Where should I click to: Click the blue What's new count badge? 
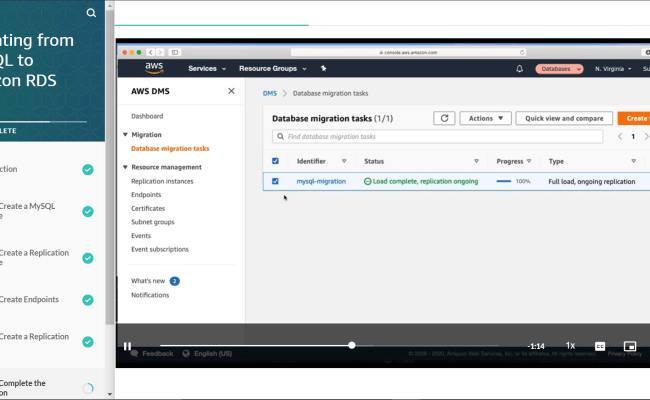coord(175,281)
